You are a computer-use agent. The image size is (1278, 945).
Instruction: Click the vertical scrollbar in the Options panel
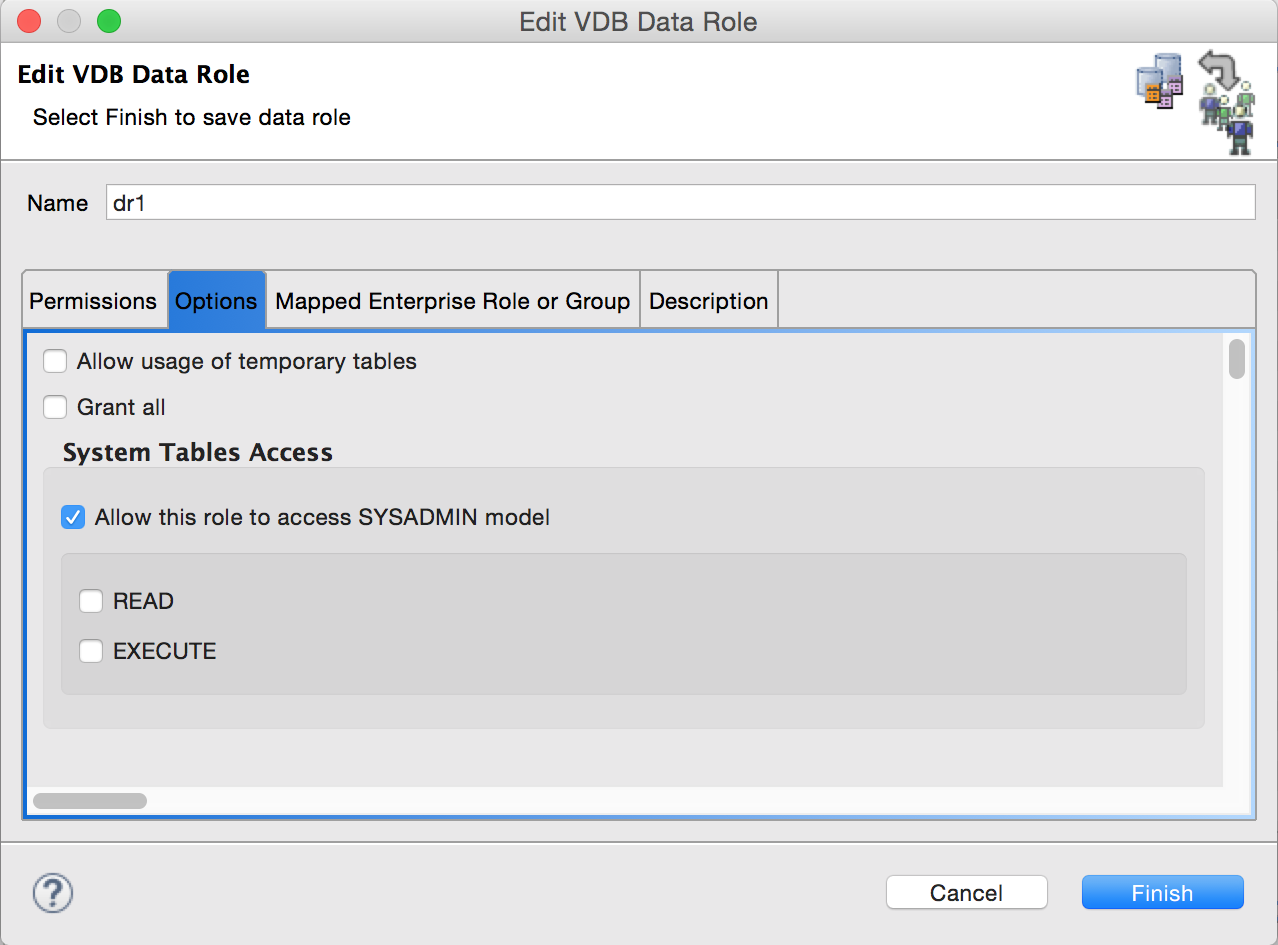pos(1237,360)
